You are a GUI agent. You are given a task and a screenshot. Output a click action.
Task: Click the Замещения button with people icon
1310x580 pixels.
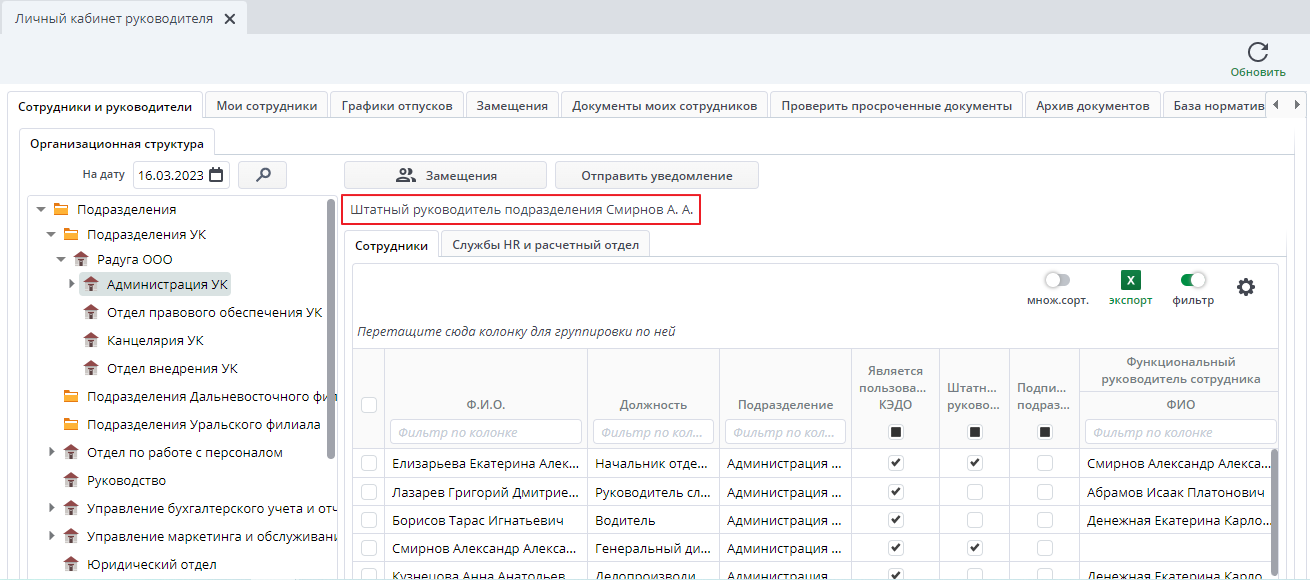coord(446,175)
